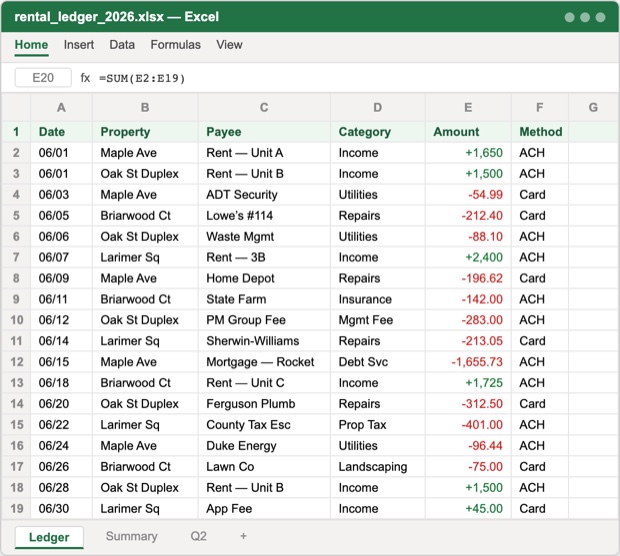Select date cell 06/09
This screenshot has width=620, height=556.
click(x=61, y=278)
